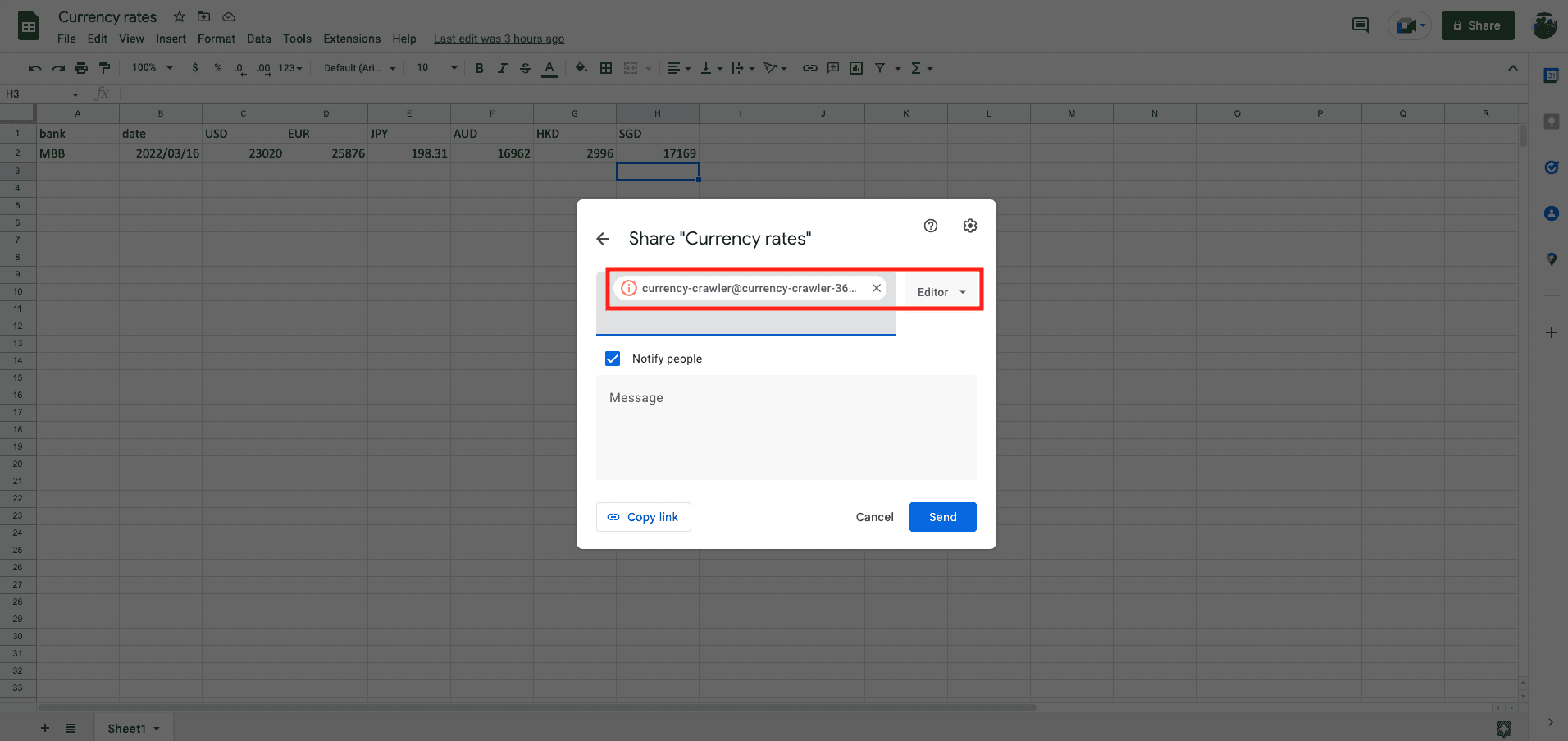Create a filter on the data
Image resolution: width=1568 pixels, height=741 pixels.
[x=880, y=68]
